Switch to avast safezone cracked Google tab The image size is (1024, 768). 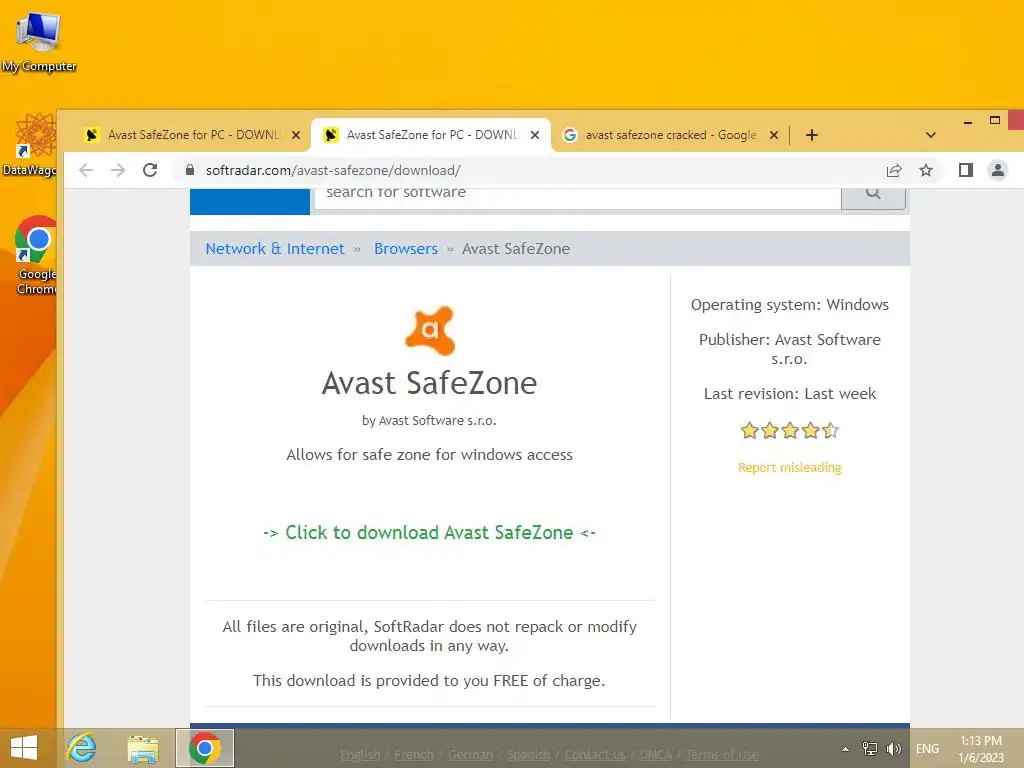[x=671, y=135]
